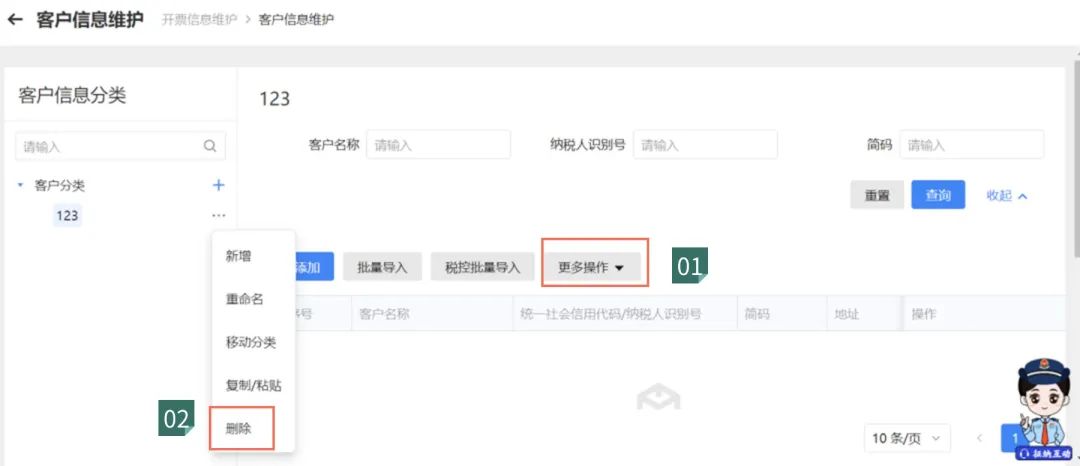Select the 123 category tree item
1080x466 pixels.
pyautogui.click(x=67, y=215)
